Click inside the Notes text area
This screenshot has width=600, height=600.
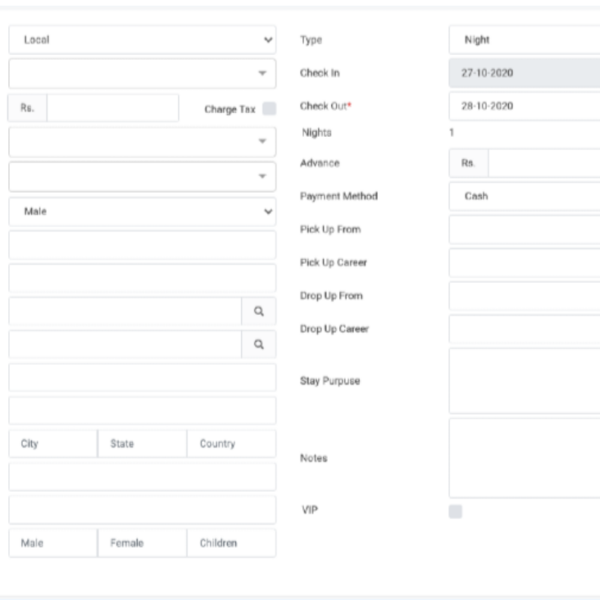pyautogui.click(x=525, y=458)
